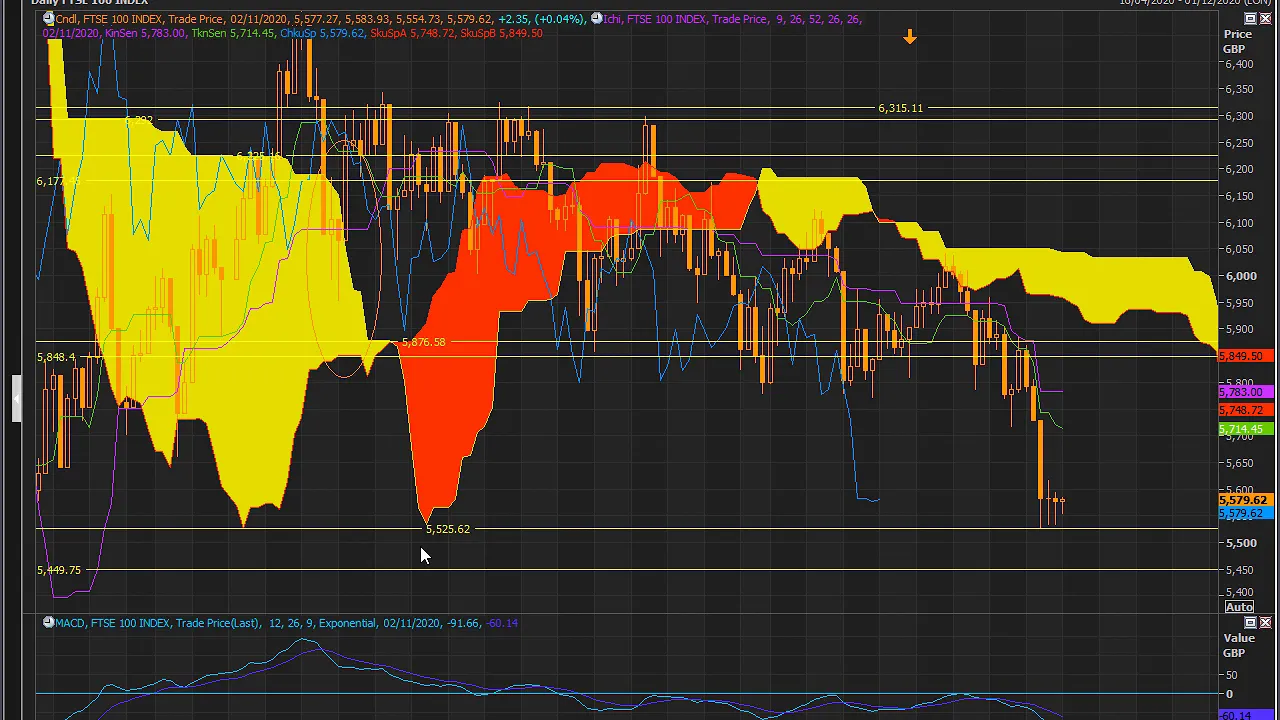Click the 5,876.58 level label
This screenshot has height=720, width=1280.
pos(423,342)
